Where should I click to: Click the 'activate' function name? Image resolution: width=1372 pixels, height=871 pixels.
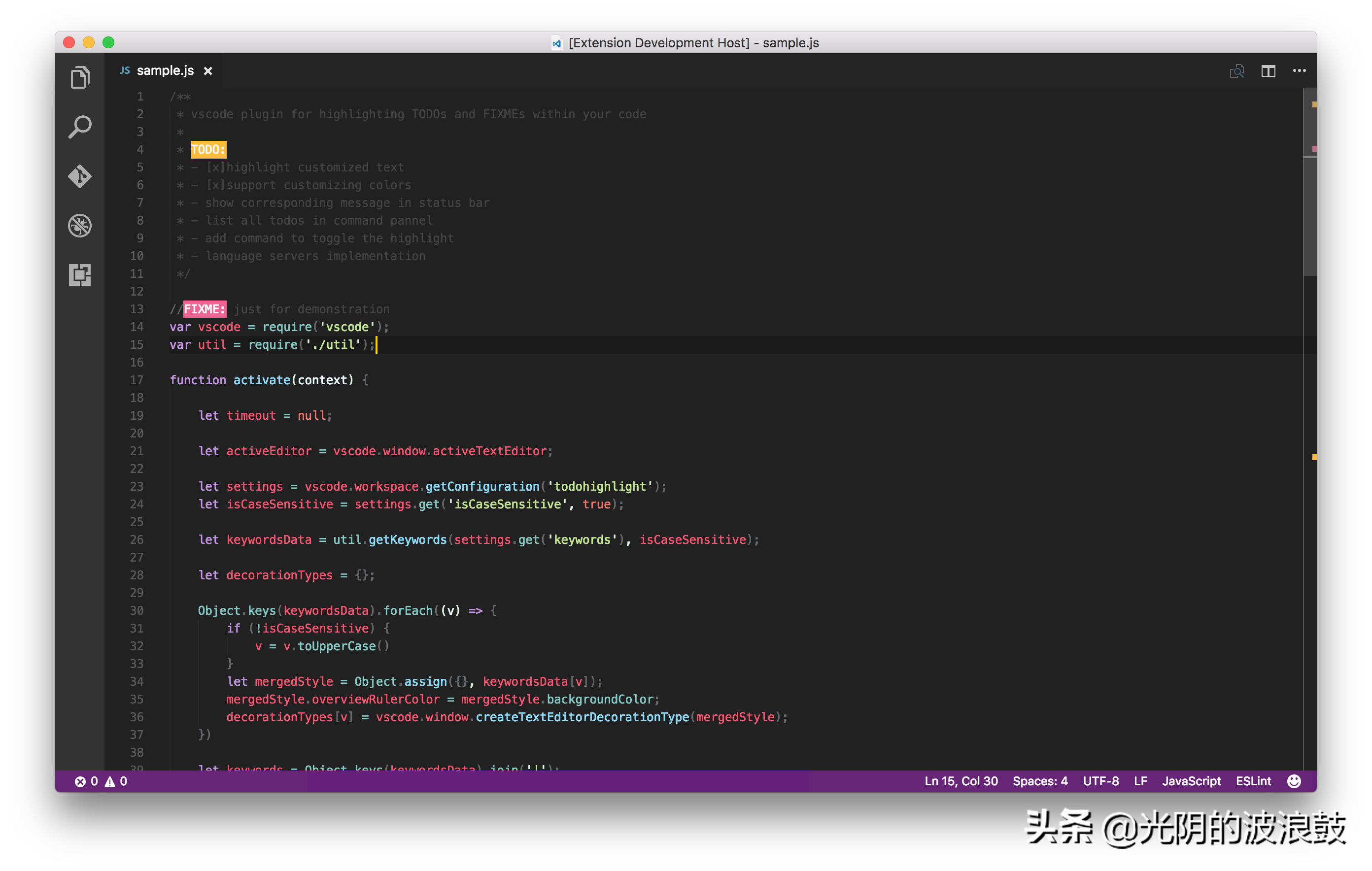click(262, 380)
